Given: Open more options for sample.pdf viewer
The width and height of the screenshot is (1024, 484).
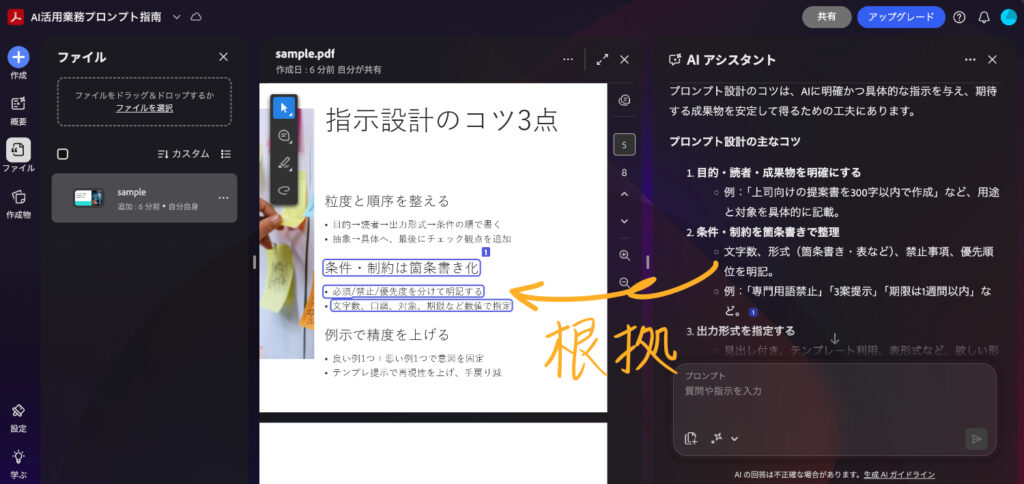Looking at the screenshot, I should coord(568,59).
